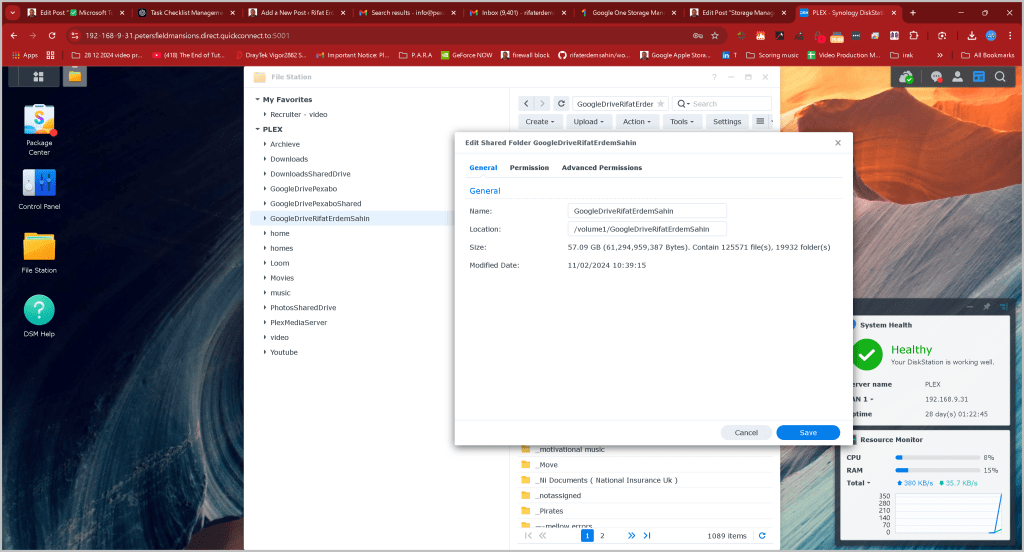This screenshot has height=552, width=1024.
Task: Open Chrome extensions puzzle icon
Action: pos(914,36)
